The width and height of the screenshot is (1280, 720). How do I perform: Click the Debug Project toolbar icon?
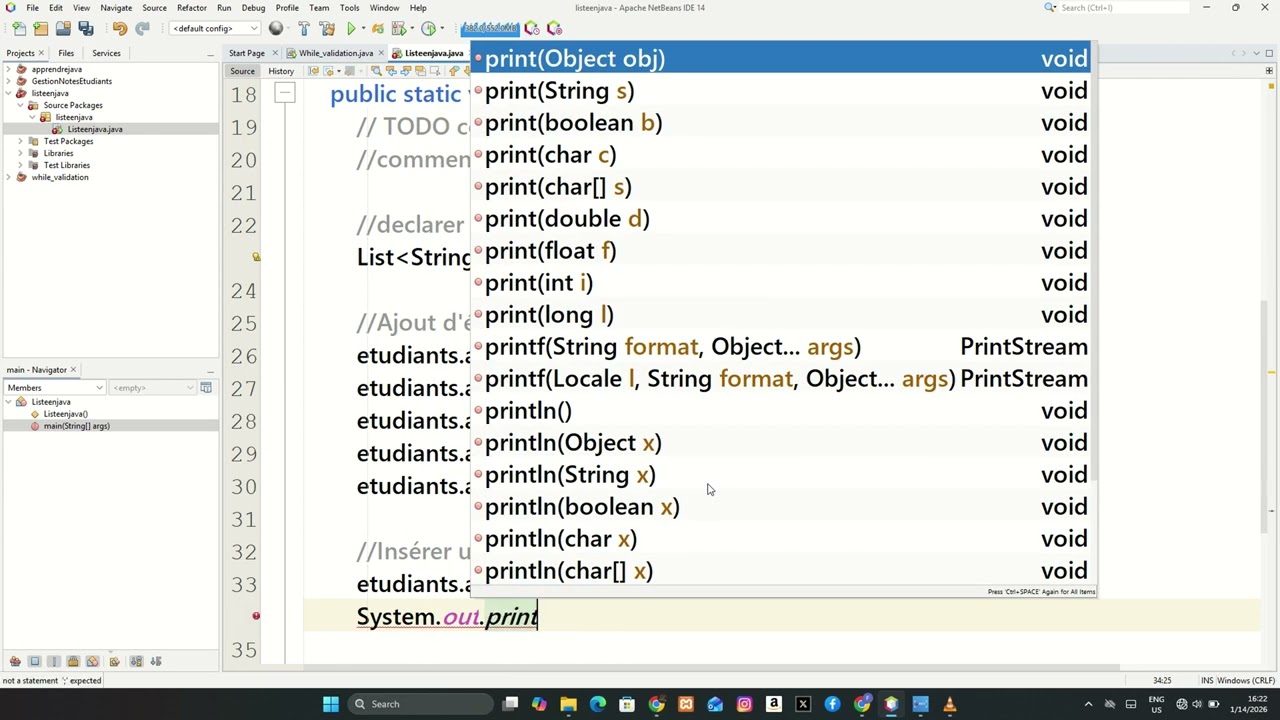click(399, 28)
